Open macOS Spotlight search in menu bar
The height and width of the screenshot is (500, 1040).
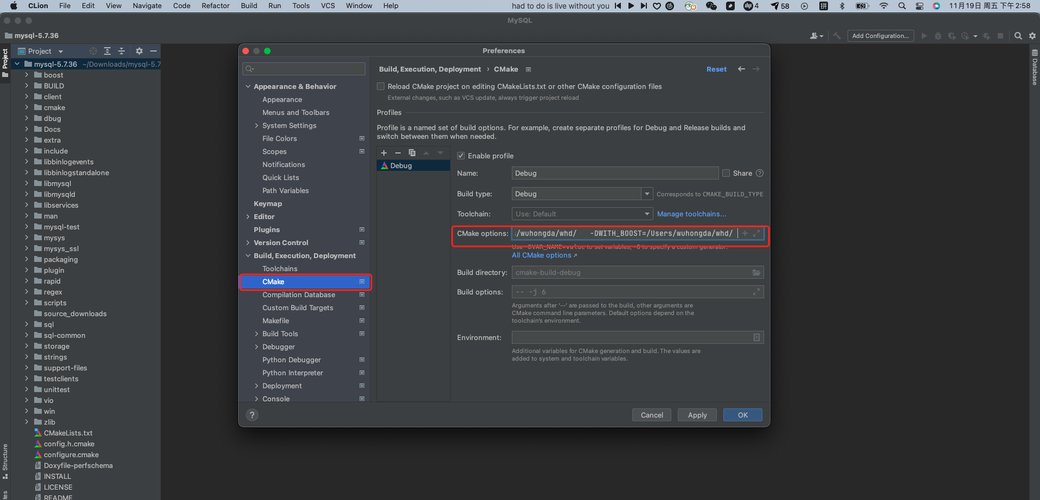tap(902, 5)
